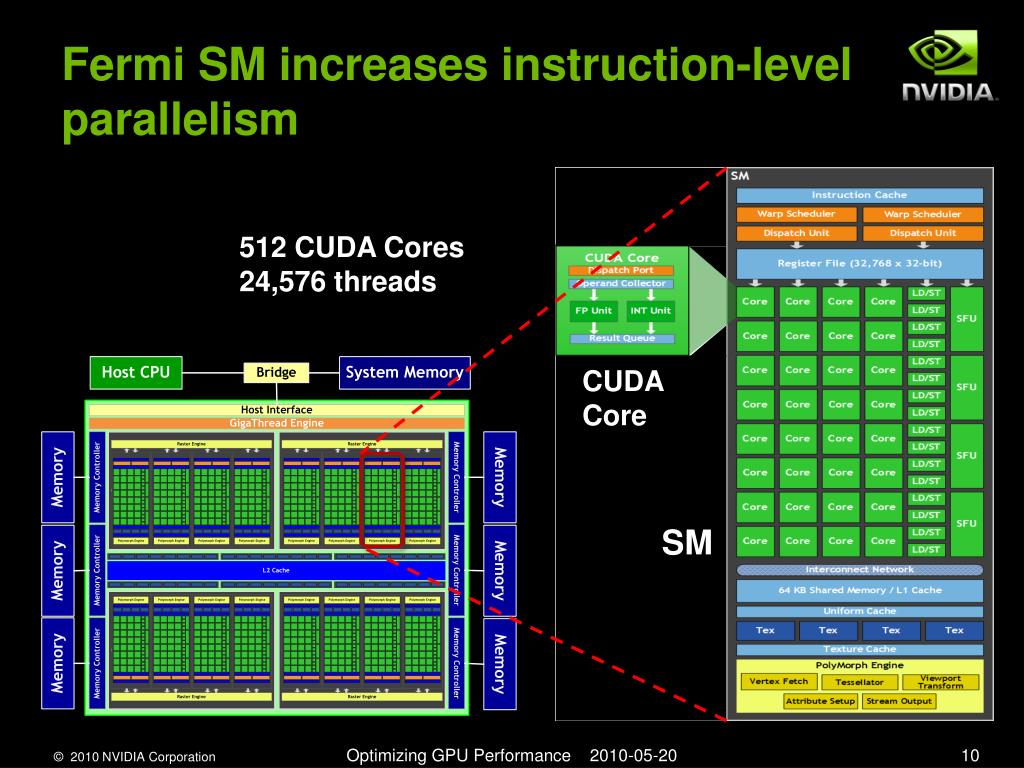The width and height of the screenshot is (1024, 768).
Task: Click the Result Queue bar
Action: [622, 338]
